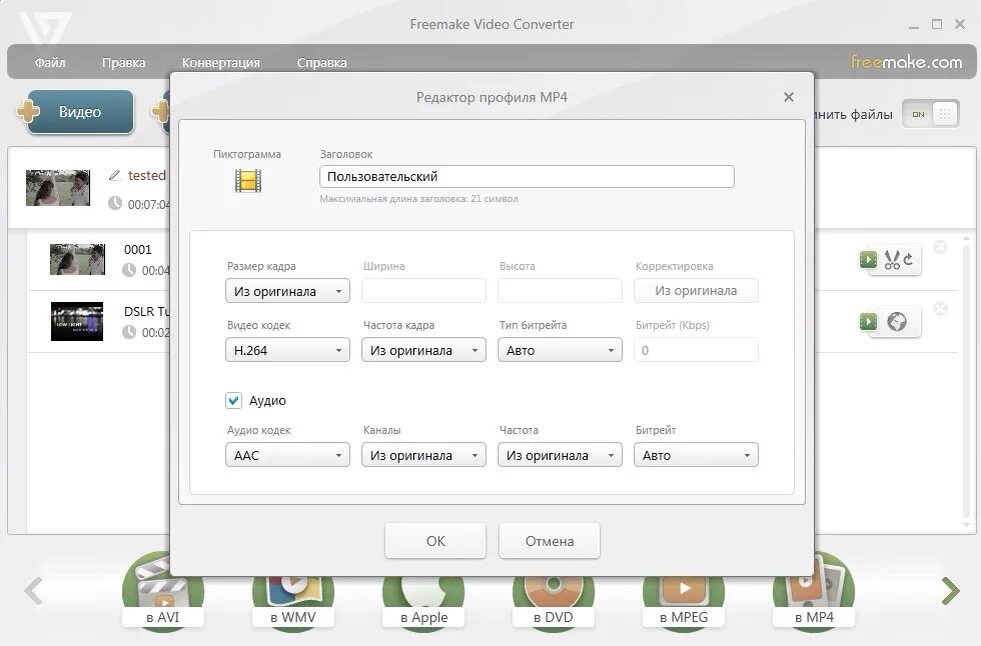
Task: Open the Тип битрейта Авто dropdown
Action: coord(560,350)
